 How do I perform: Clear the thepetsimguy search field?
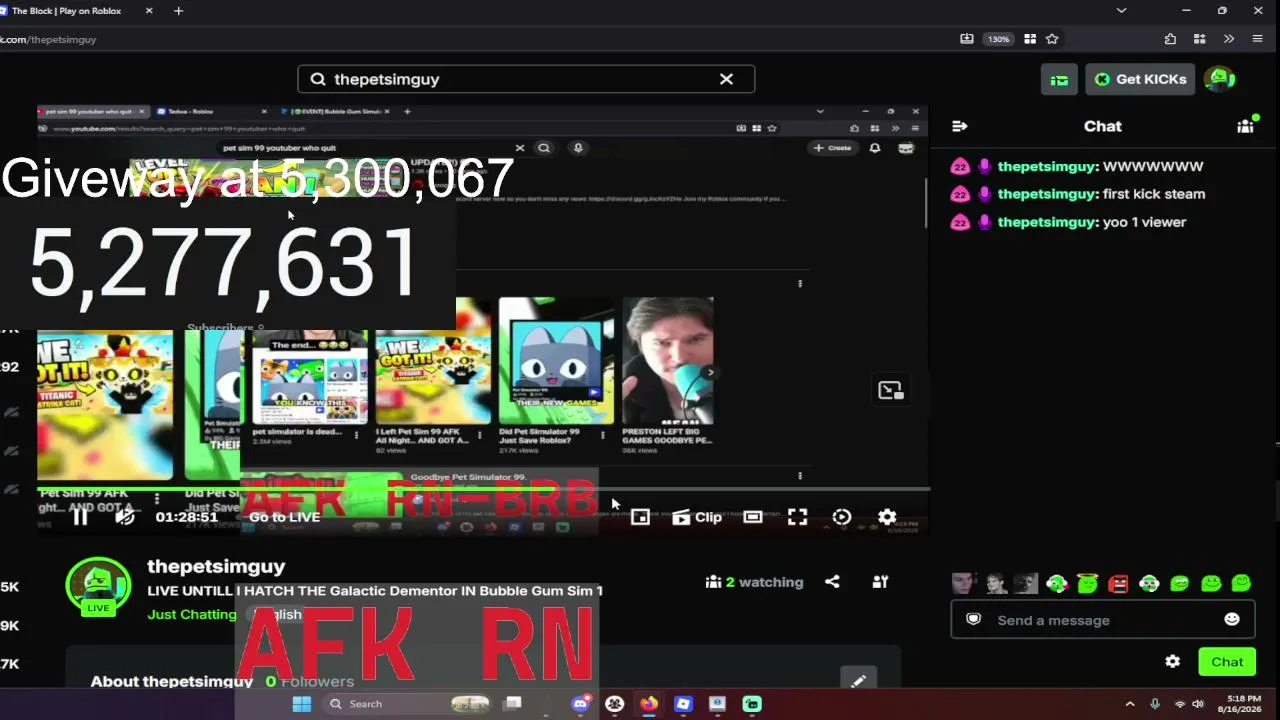pos(726,79)
